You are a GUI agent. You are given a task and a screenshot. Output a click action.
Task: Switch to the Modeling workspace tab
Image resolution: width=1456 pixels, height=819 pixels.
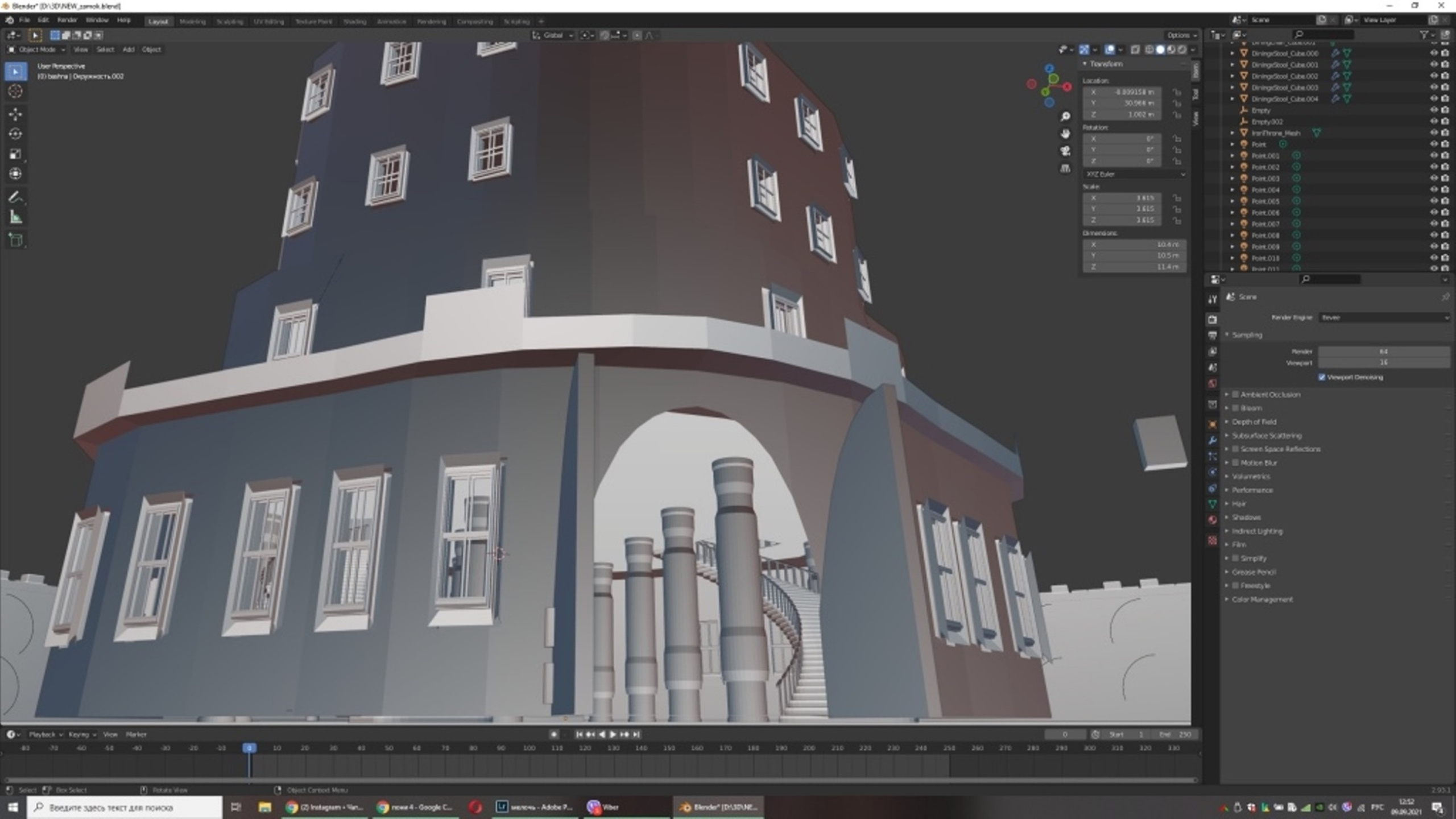coord(192,22)
